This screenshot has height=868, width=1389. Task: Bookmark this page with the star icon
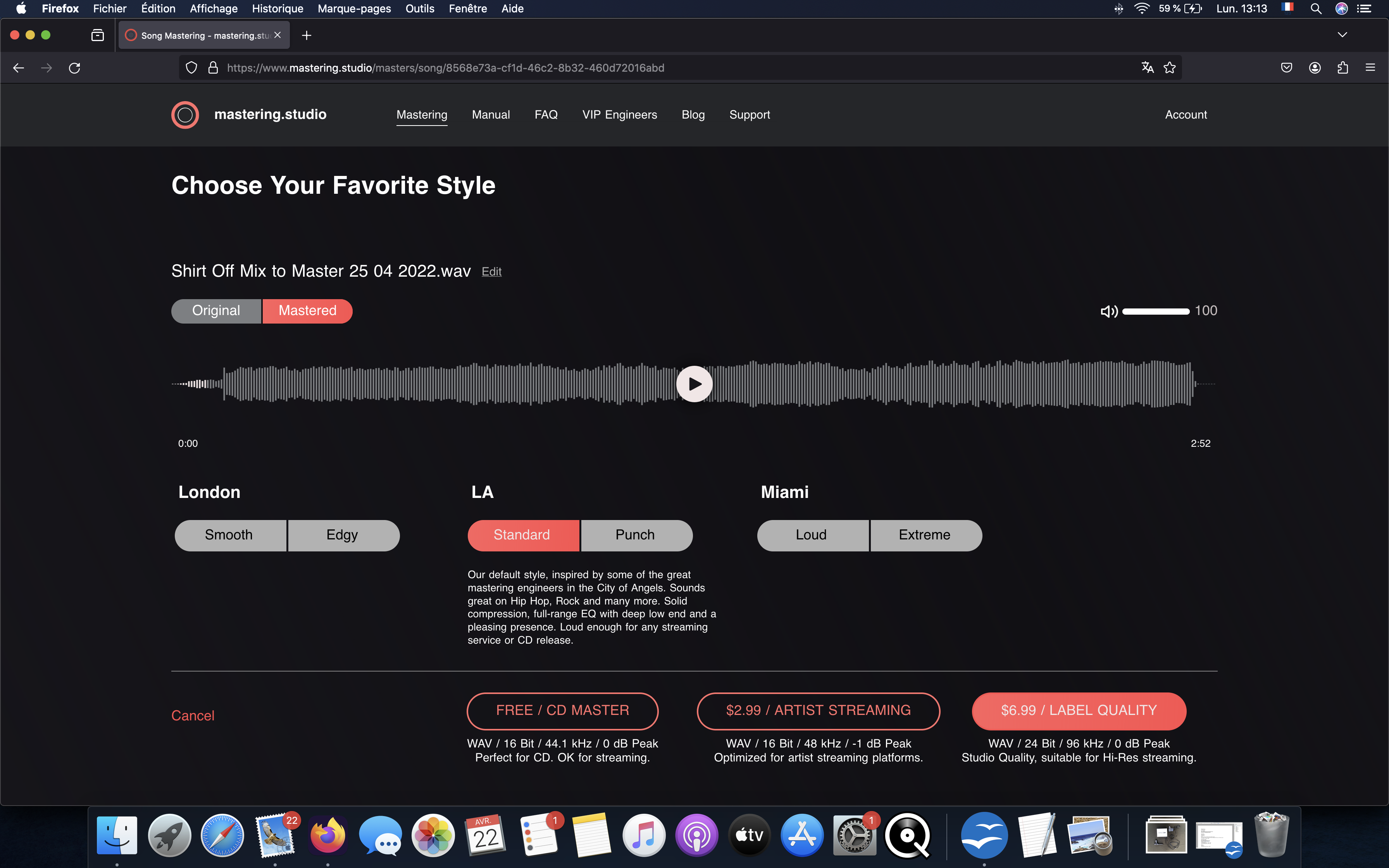coord(1169,68)
